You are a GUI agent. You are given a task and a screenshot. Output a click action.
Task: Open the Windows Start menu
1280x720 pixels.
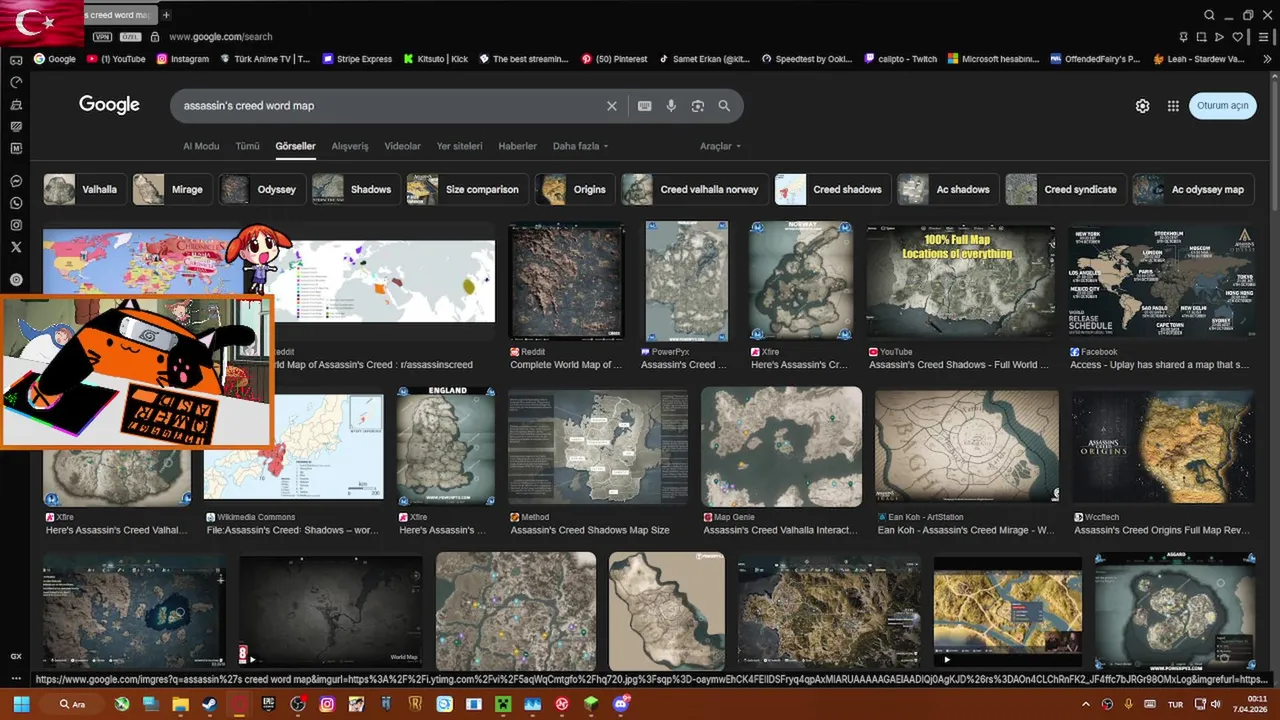[x=21, y=704]
